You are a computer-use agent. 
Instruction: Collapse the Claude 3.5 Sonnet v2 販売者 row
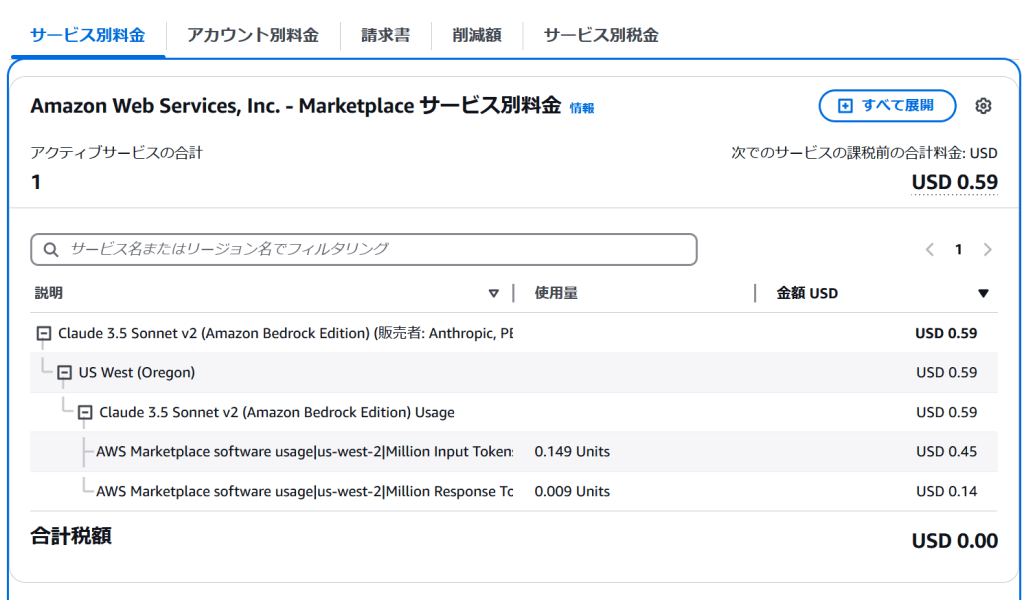44,334
